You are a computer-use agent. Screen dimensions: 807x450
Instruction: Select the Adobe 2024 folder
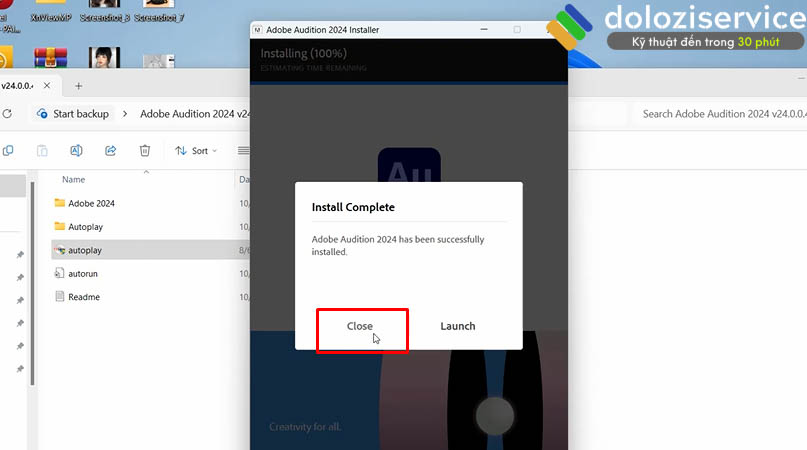pyautogui.click(x=91, y=203)
